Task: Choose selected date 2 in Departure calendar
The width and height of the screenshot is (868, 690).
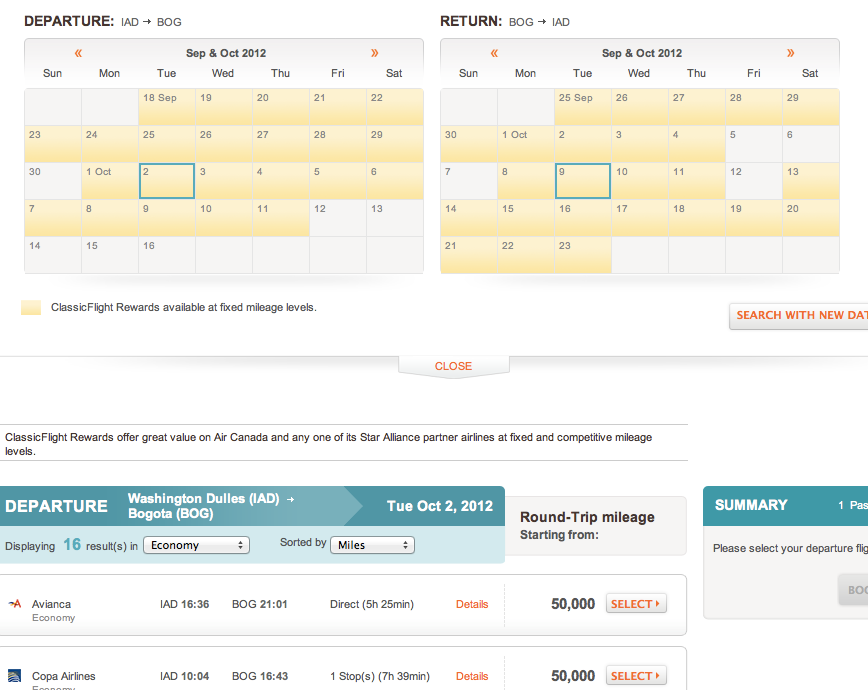Action: (167, 181)
